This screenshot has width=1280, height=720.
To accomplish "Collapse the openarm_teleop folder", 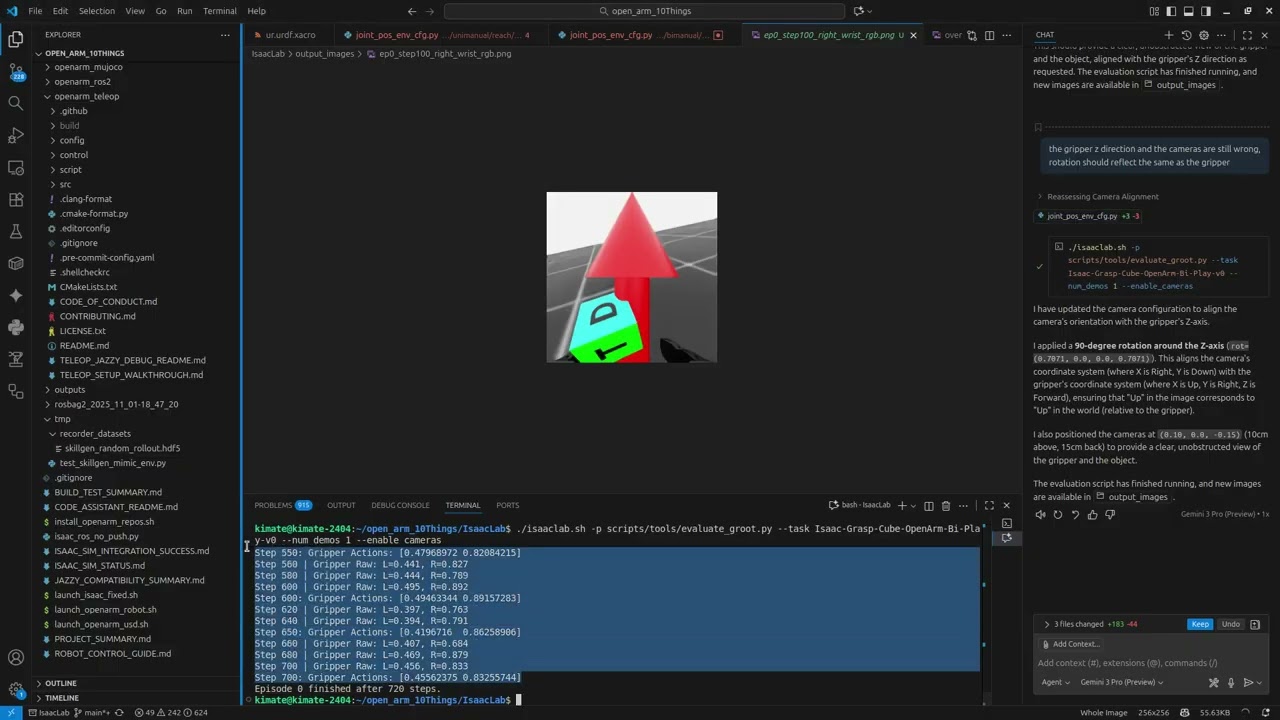I will click(x=136, y=96).
